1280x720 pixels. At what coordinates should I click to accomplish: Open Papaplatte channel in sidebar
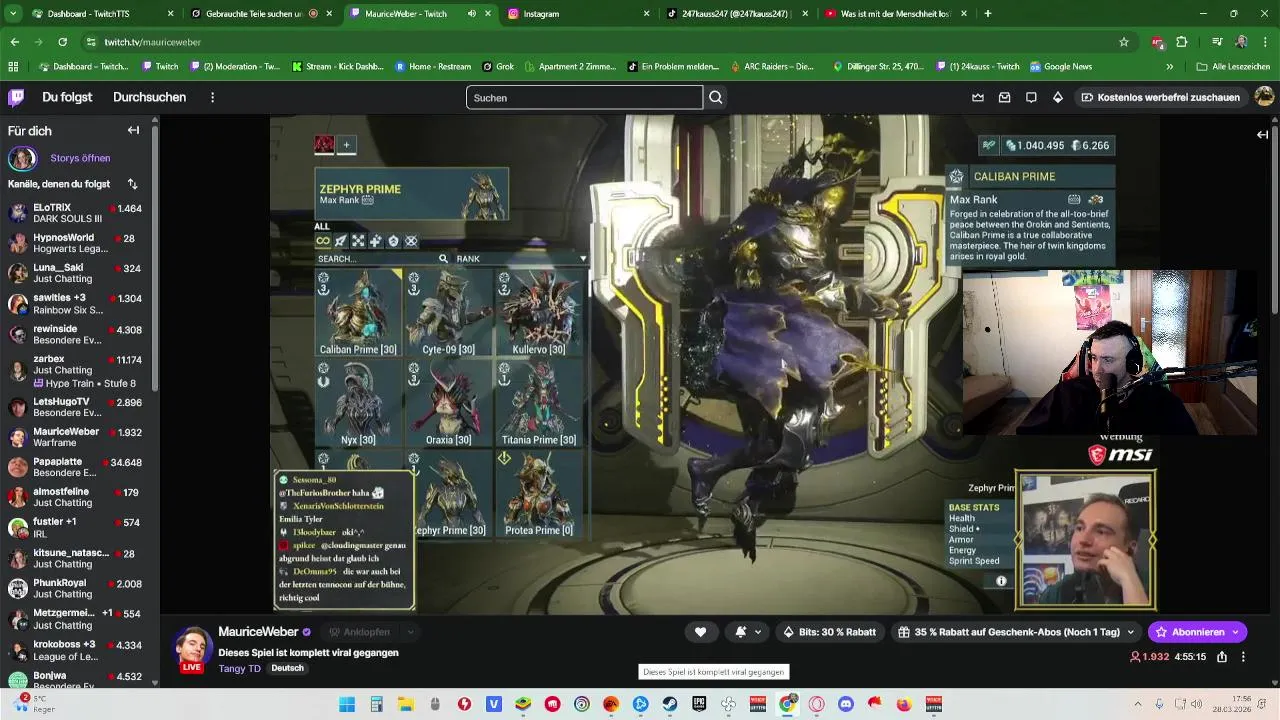(x=75, y=468)
